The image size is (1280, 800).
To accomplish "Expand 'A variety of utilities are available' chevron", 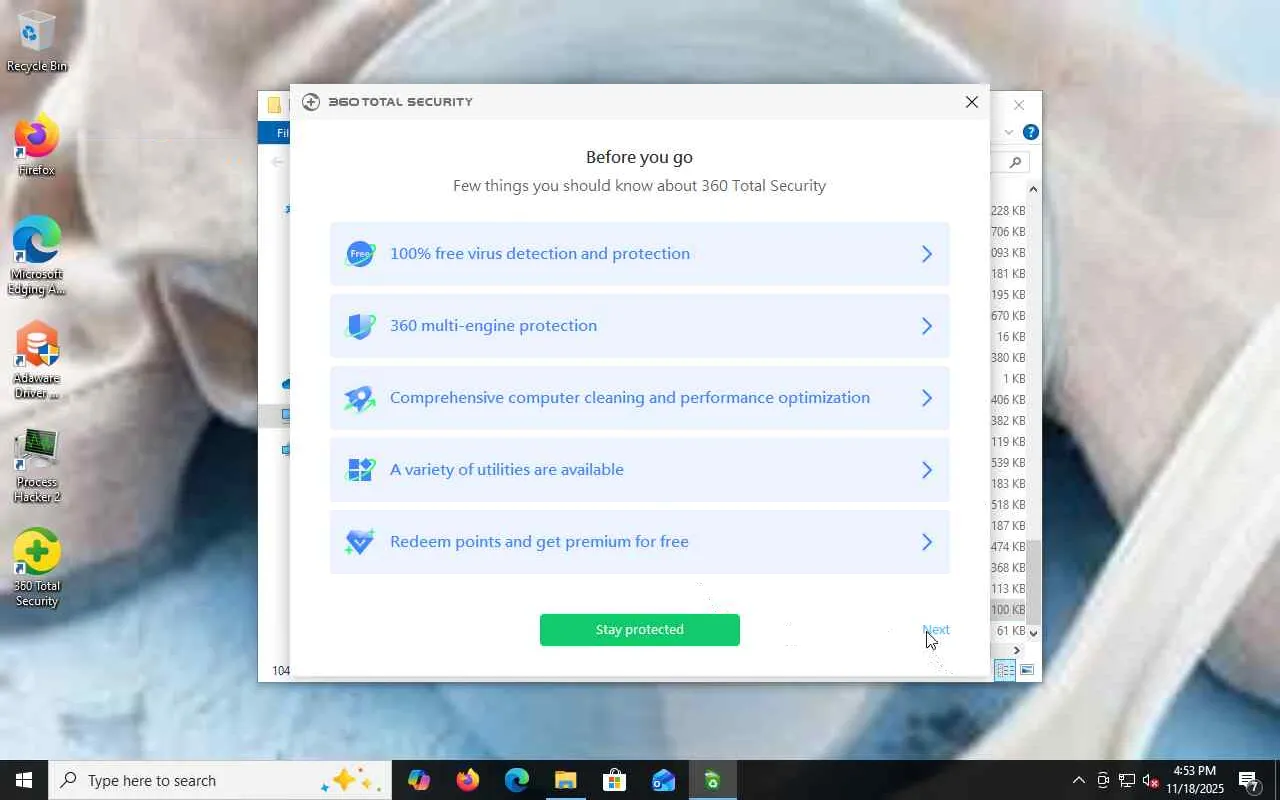I will pyautogui.click(x=927, y=470).
